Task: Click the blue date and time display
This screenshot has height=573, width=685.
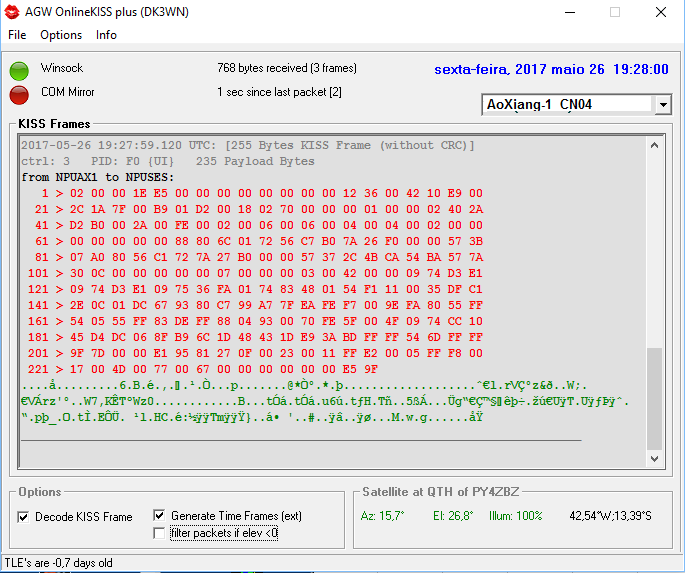Action: coord(551,70)
